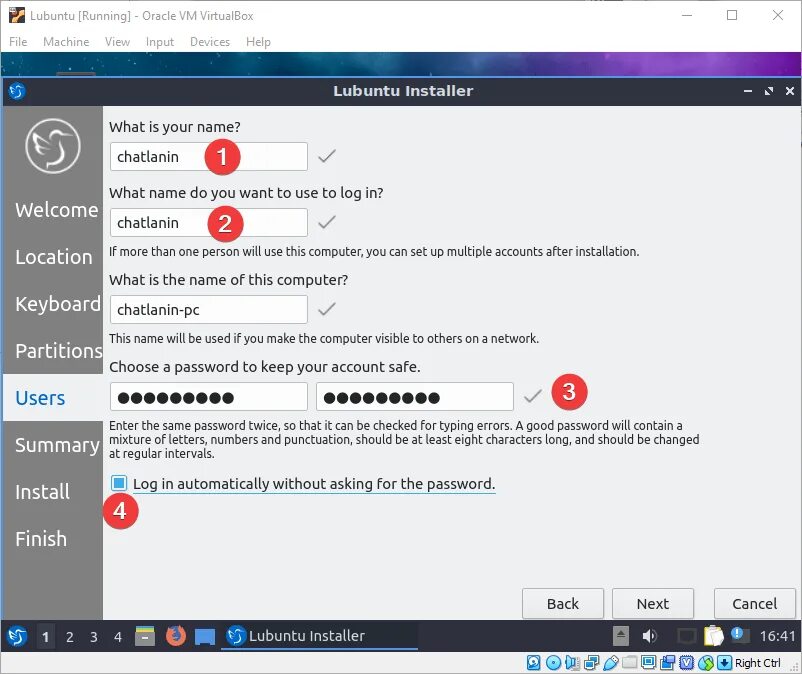Click the computer name field 'chatlanin-pc'
802x674 pixels.
(209, 309)
